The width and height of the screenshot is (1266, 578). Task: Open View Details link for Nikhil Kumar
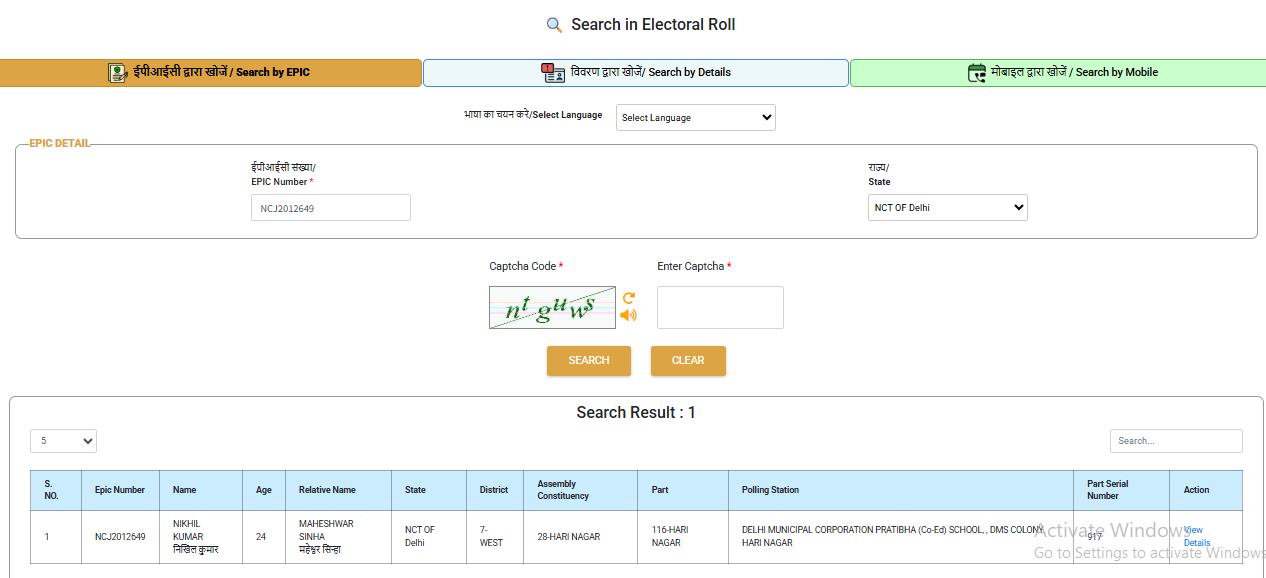1196,536
